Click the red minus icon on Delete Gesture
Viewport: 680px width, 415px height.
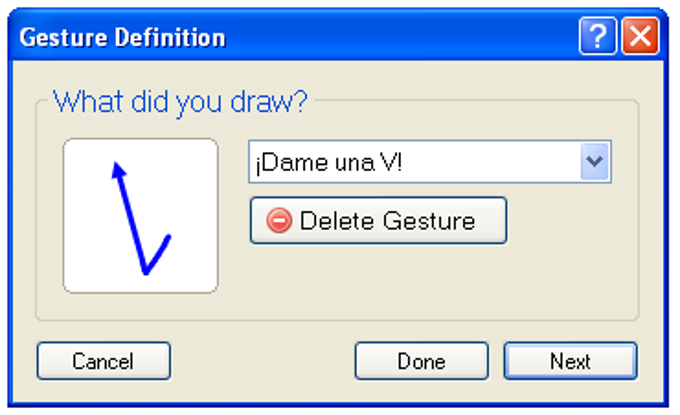pyautogui.click(x=279, y=220)
